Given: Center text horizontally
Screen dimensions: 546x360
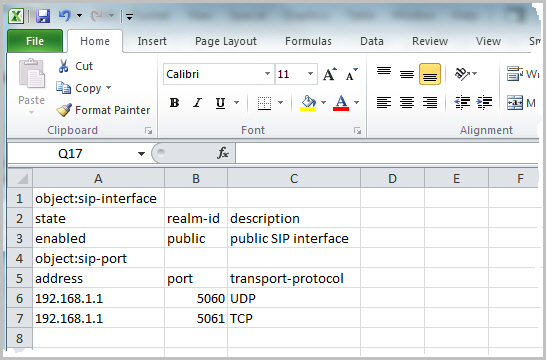Looking at the screenshot, I should 407,103.
